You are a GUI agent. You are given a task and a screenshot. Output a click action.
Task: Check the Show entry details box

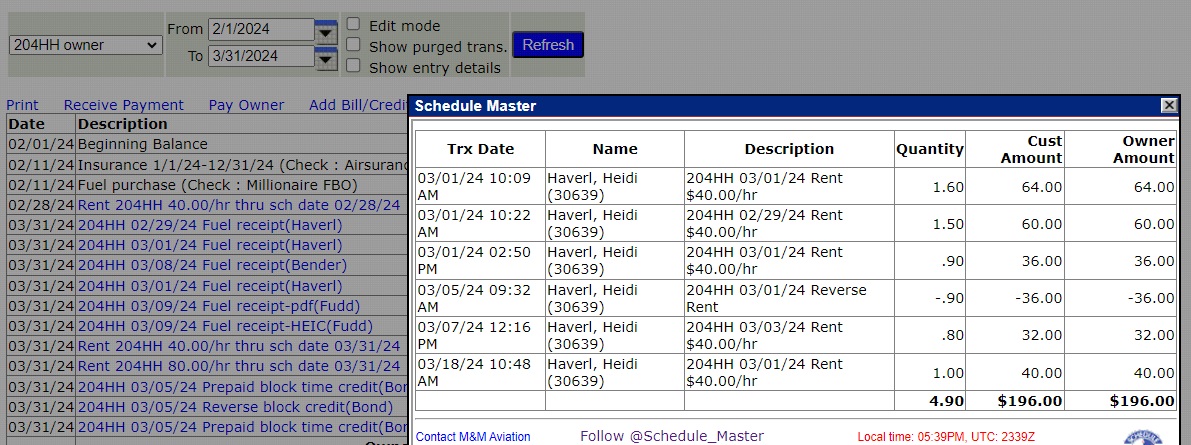click(352, 66)
